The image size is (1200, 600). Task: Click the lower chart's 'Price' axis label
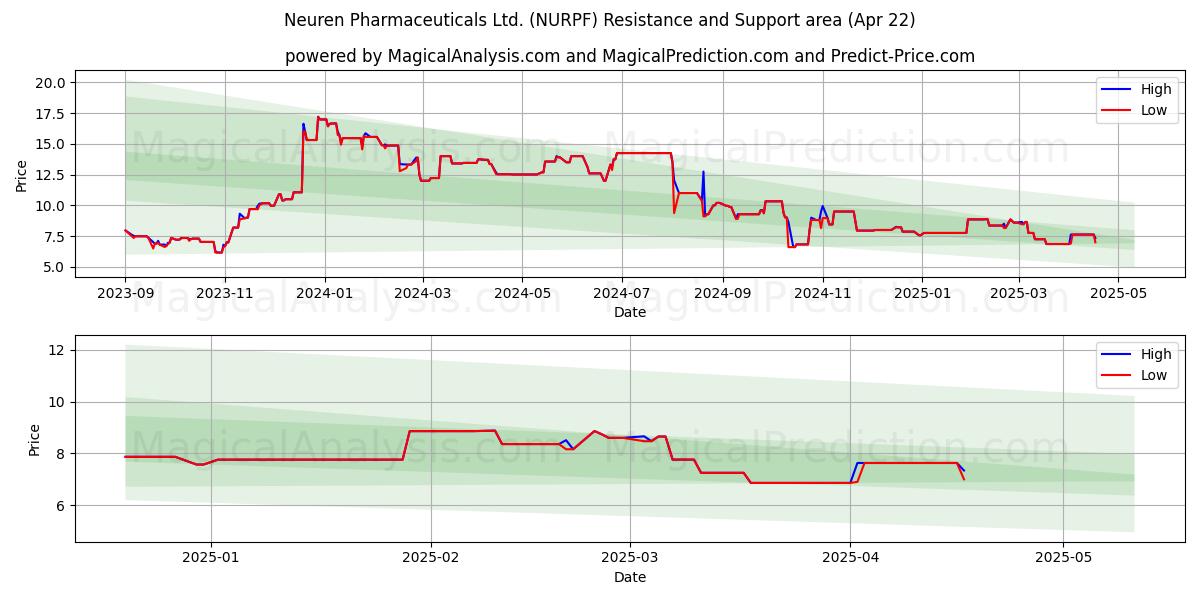click(35, 440)
